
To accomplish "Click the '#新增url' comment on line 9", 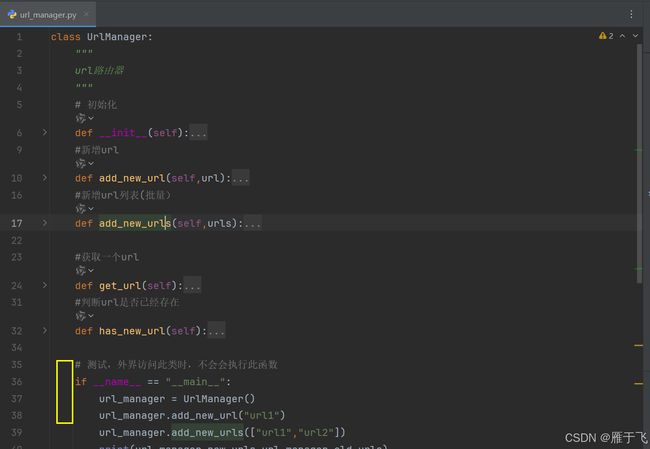I will (97, 150).
